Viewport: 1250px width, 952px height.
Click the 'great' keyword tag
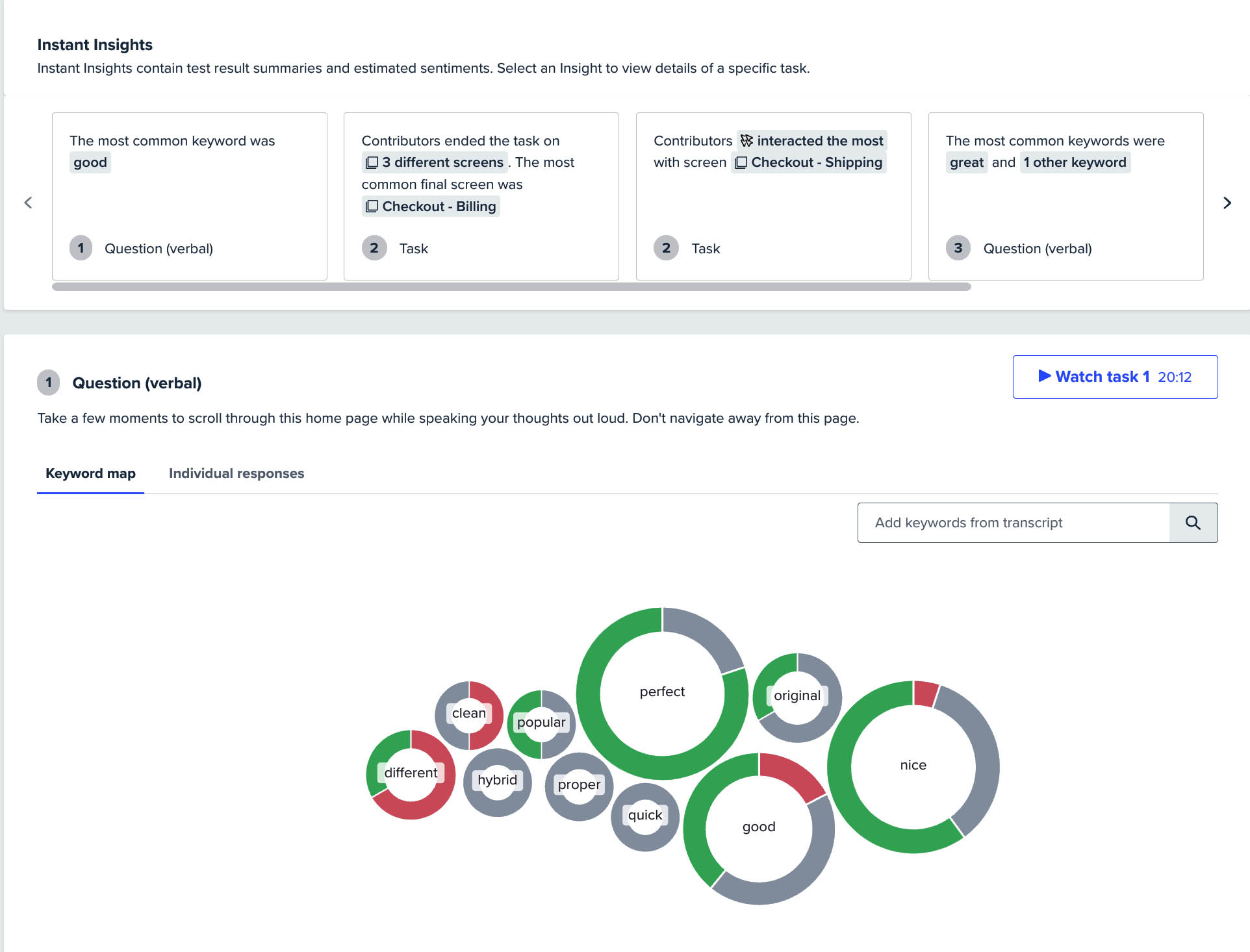pos(966,162)
